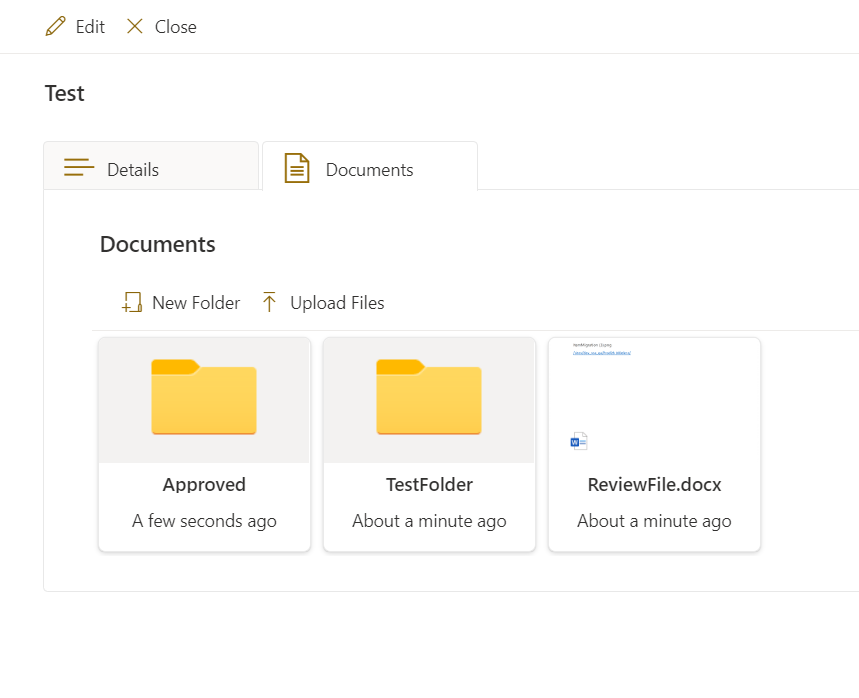Image resolution: width=859 pixels, height=698 pixels.
Task: Click the Details tab lines icon
Action: pos(79,168)
